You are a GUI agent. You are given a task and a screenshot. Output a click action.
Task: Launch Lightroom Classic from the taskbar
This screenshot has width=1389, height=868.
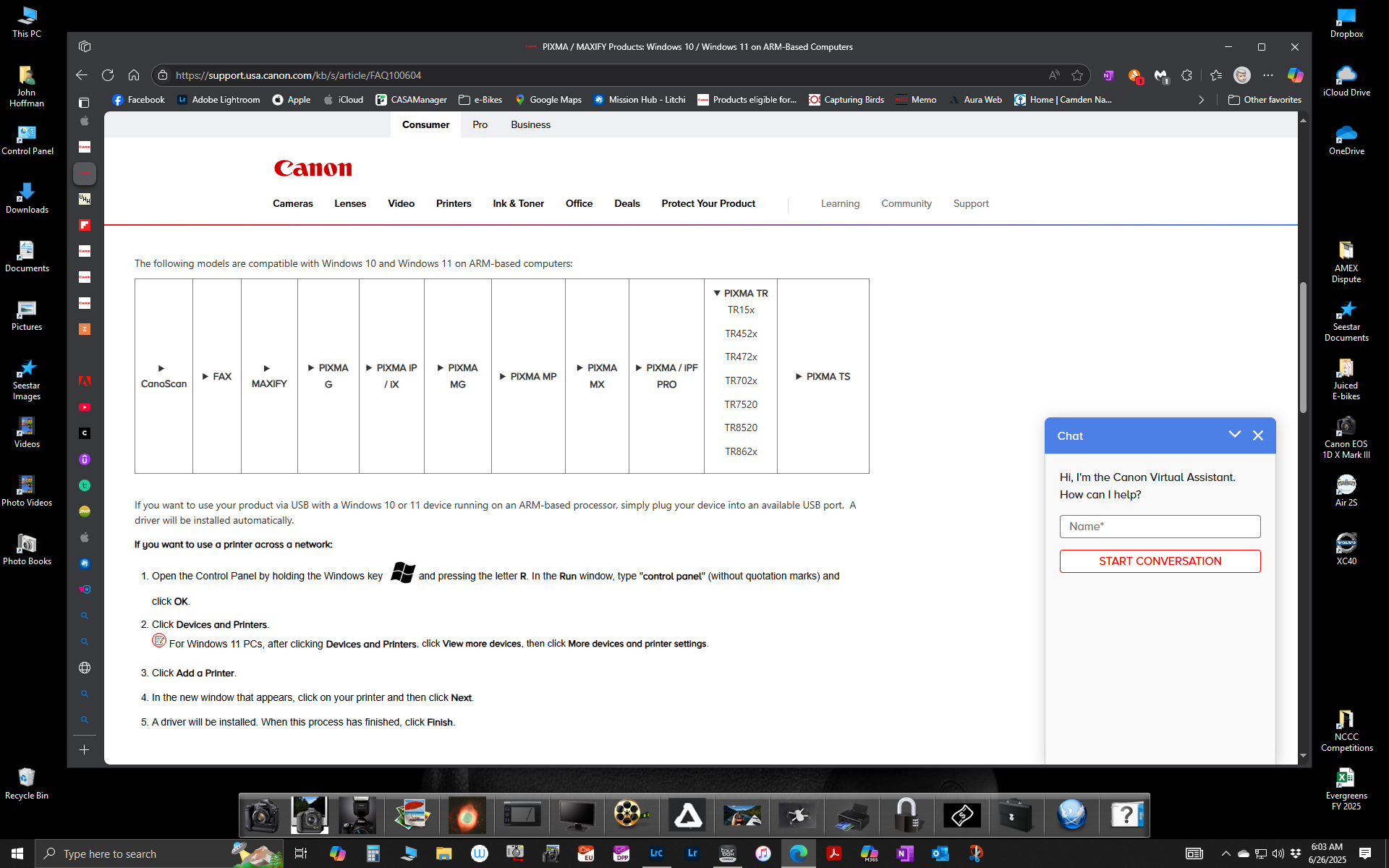(657, 854)
